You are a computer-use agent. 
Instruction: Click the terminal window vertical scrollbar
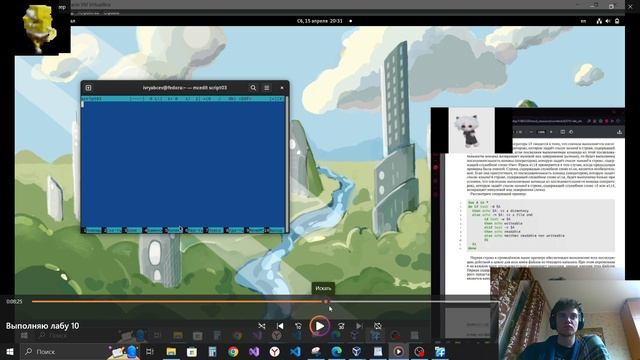click(x=287, y=164)
